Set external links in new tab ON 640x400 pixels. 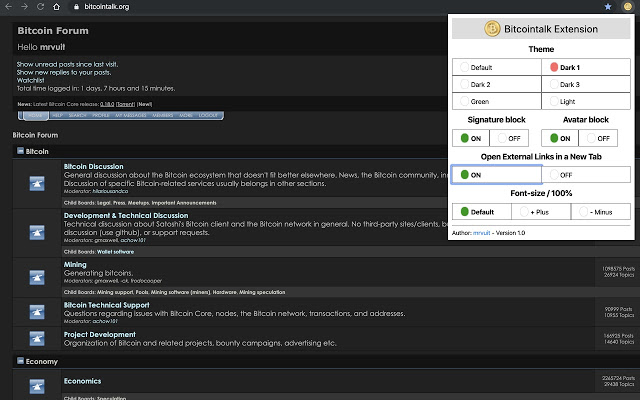pyautogui.click(x=497, y=174)
